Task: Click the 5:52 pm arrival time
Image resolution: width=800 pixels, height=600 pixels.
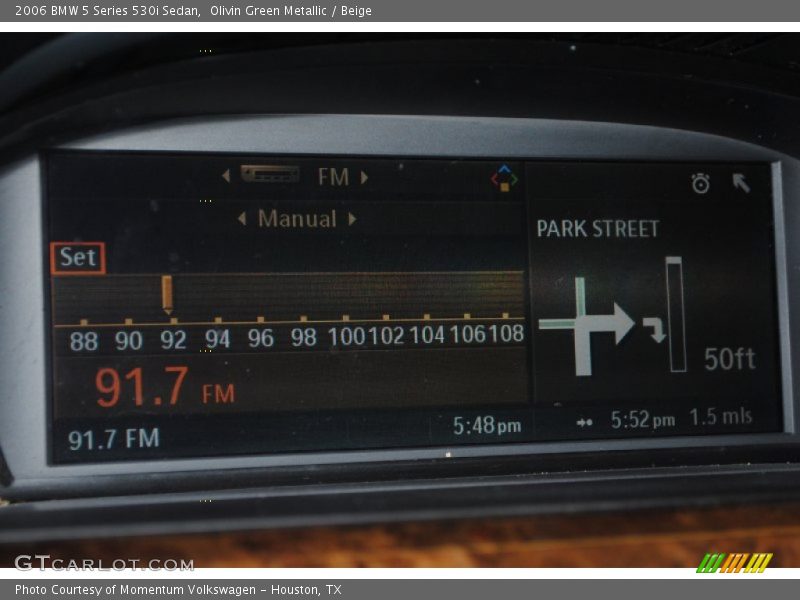Action: [x=643, y=420]
